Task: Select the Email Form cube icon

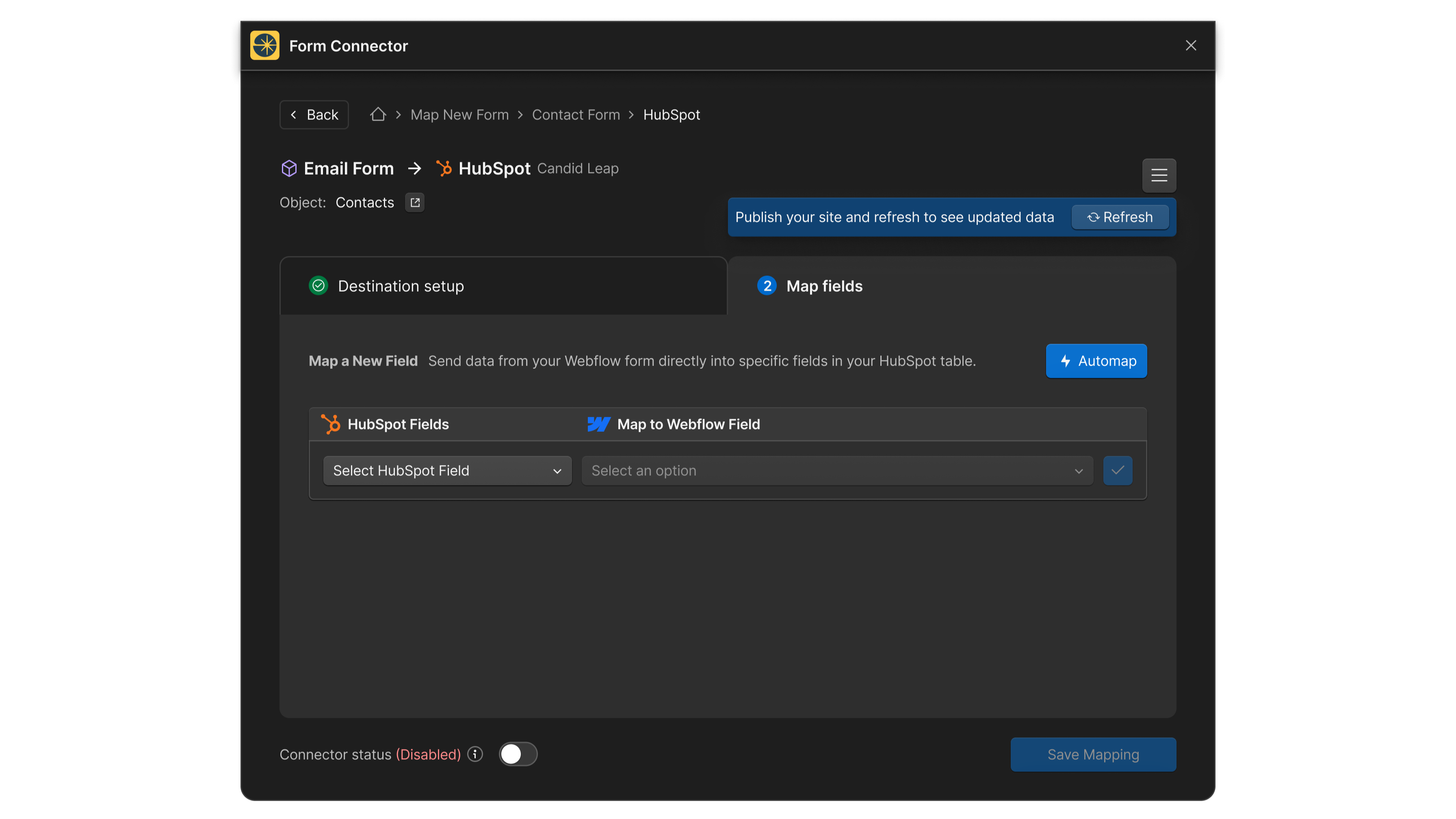Action: 289,168
